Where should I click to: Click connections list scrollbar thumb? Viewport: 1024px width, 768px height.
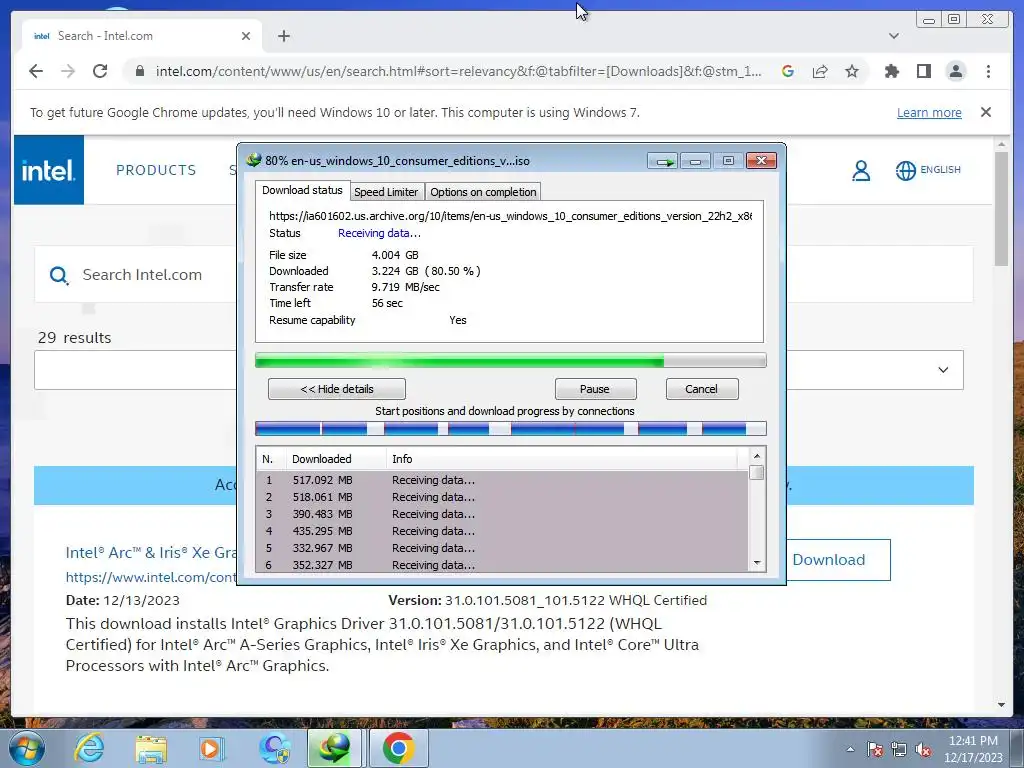(756, 473)
